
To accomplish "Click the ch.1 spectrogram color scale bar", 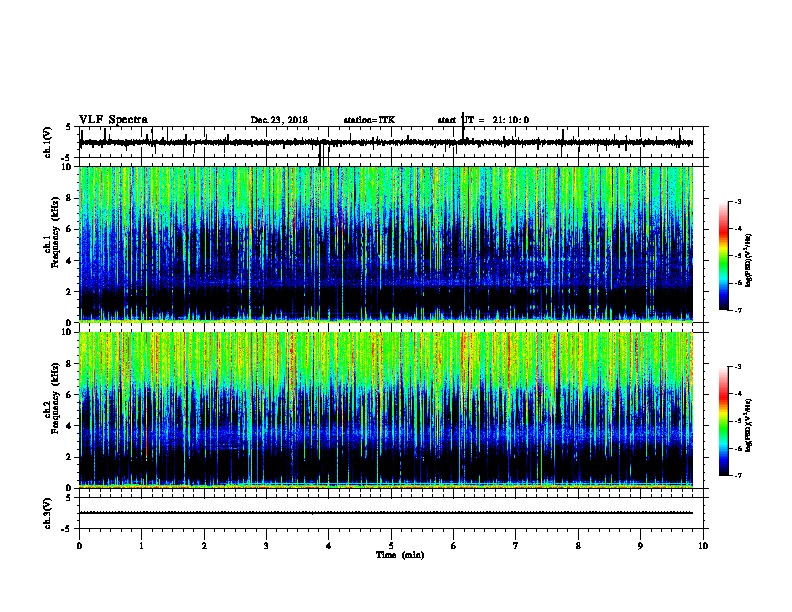I will coord(724,256).
